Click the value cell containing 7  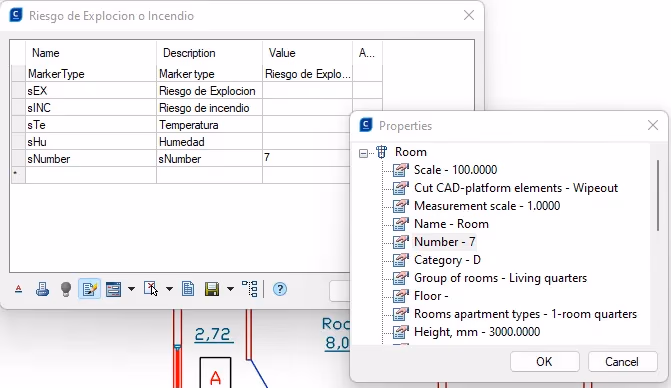point(306,159)
